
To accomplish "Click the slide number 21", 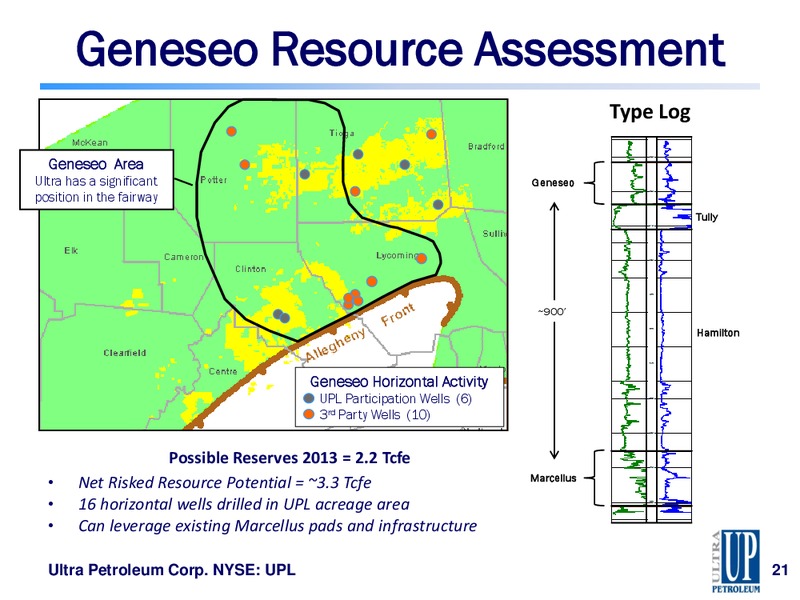I will click(x=780, y=569).
